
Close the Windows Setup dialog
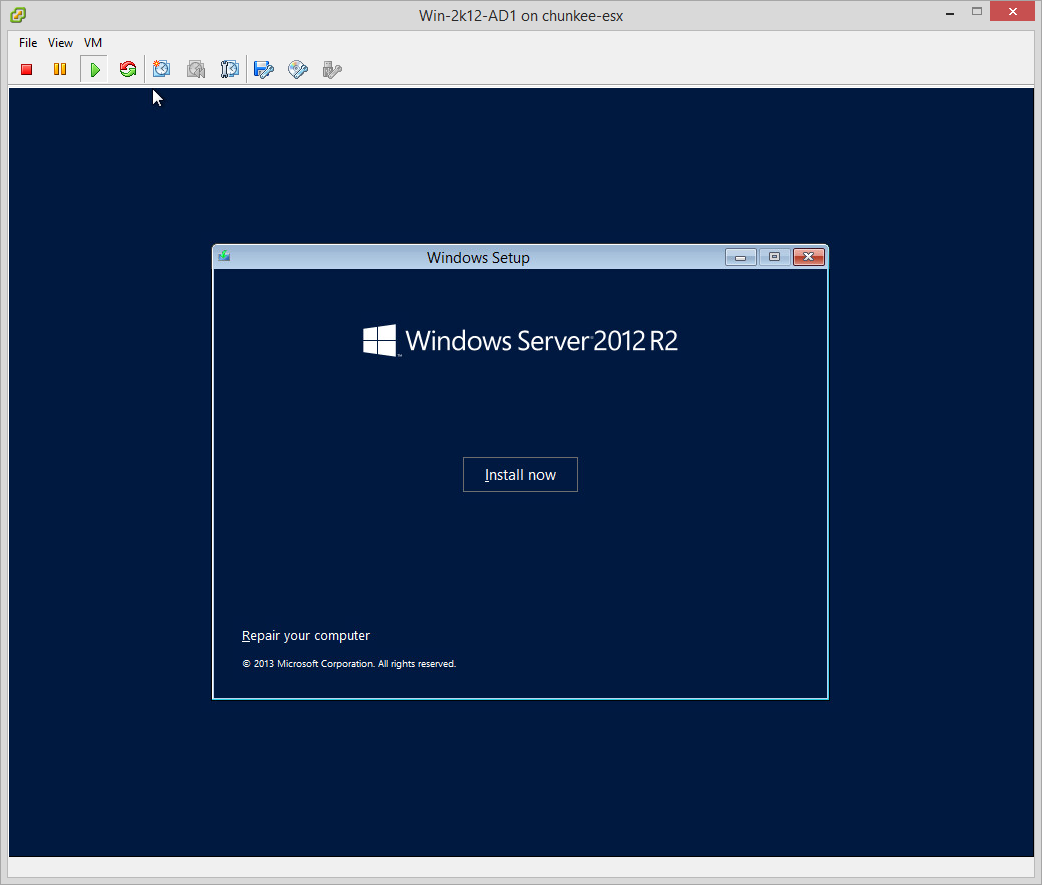point(808,257)
